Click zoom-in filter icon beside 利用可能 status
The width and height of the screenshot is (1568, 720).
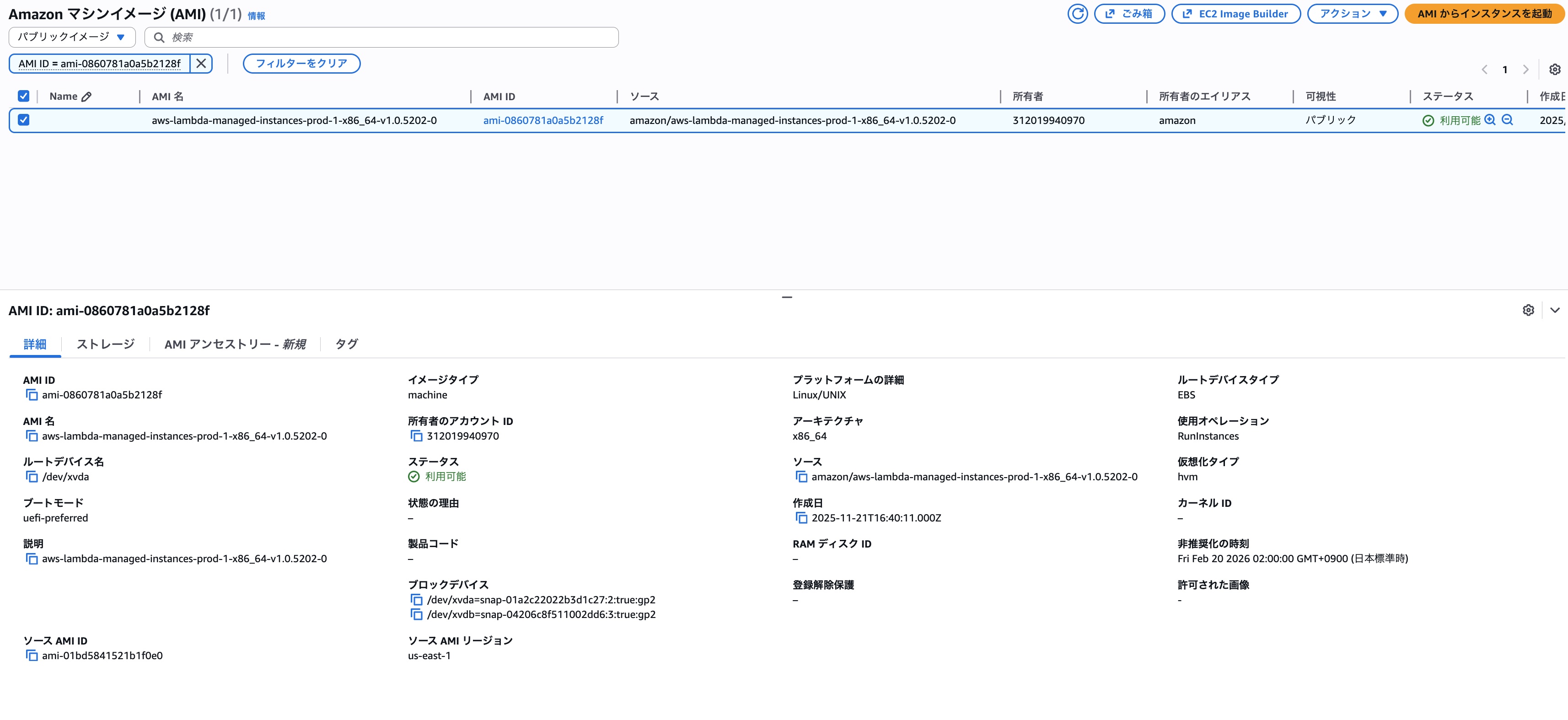pyautogui.click(x=1489, y=120)
